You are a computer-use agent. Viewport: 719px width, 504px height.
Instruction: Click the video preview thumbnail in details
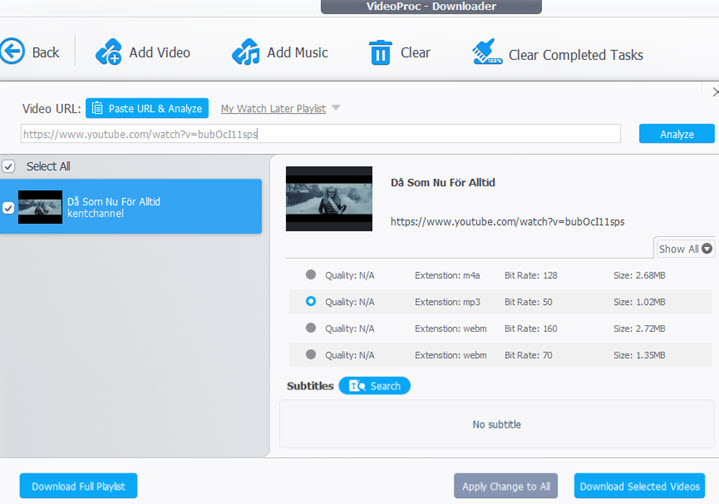tap(329, 199)
